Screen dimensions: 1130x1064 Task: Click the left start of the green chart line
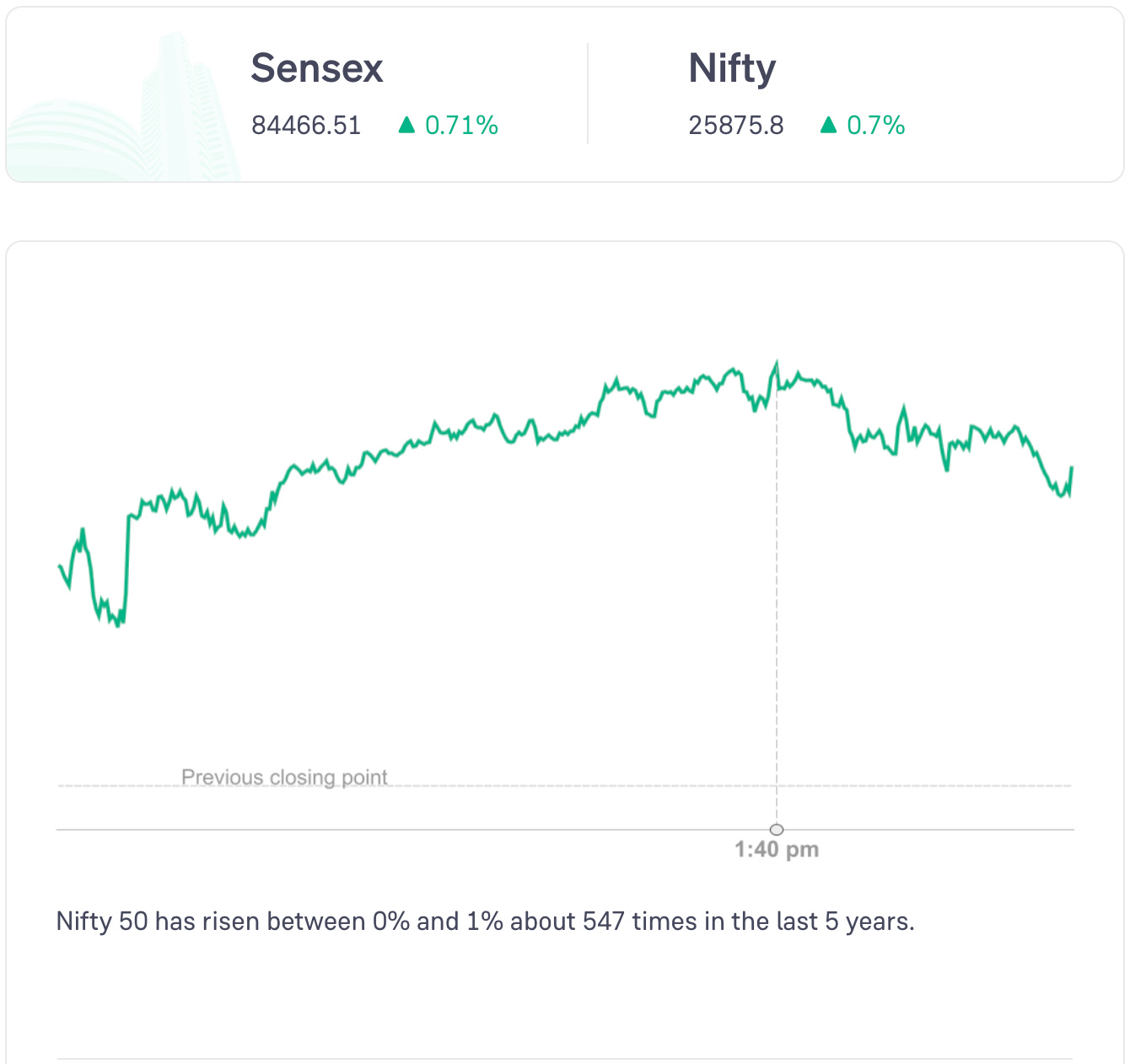(59, 566)
